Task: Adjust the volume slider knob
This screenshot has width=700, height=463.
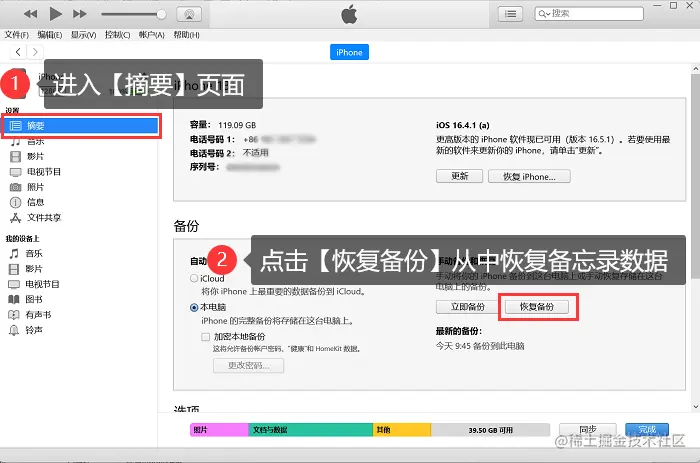Action: coord(161,14)
